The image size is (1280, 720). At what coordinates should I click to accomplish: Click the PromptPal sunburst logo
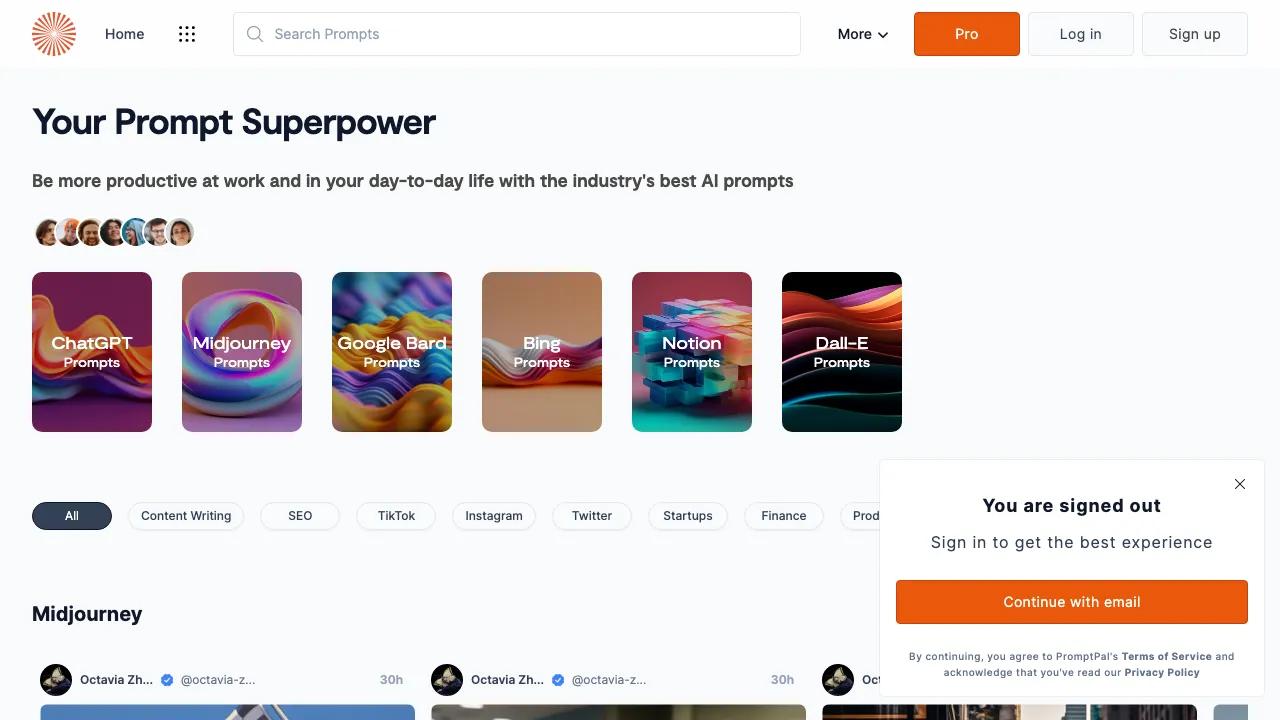(x=54, y=34)
